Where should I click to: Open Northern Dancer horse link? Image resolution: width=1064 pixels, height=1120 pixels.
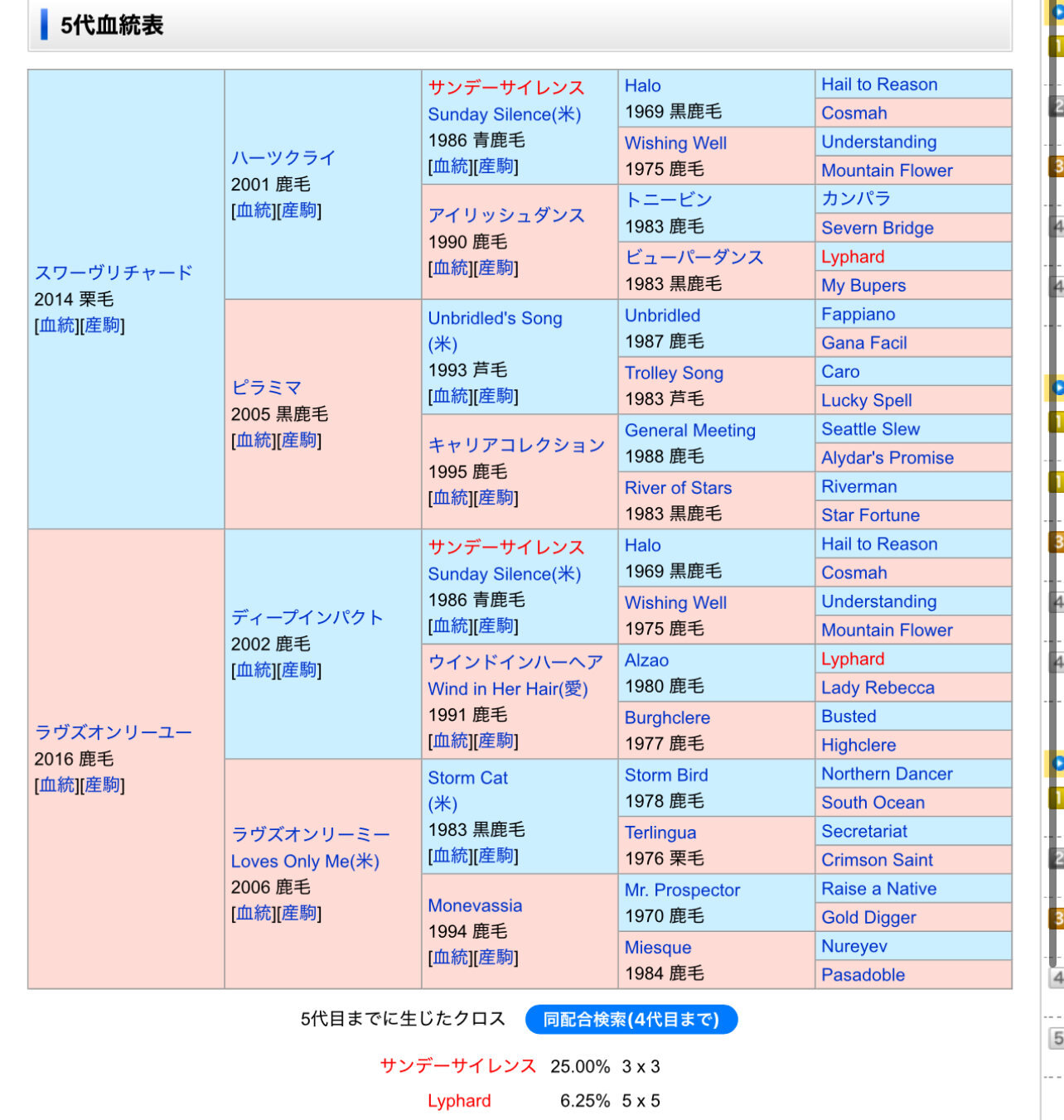click(x=887, y=774)
